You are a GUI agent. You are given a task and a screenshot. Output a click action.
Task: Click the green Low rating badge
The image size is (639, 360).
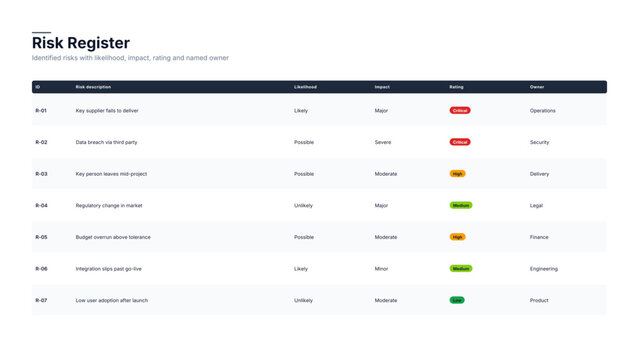pos(457,300)
